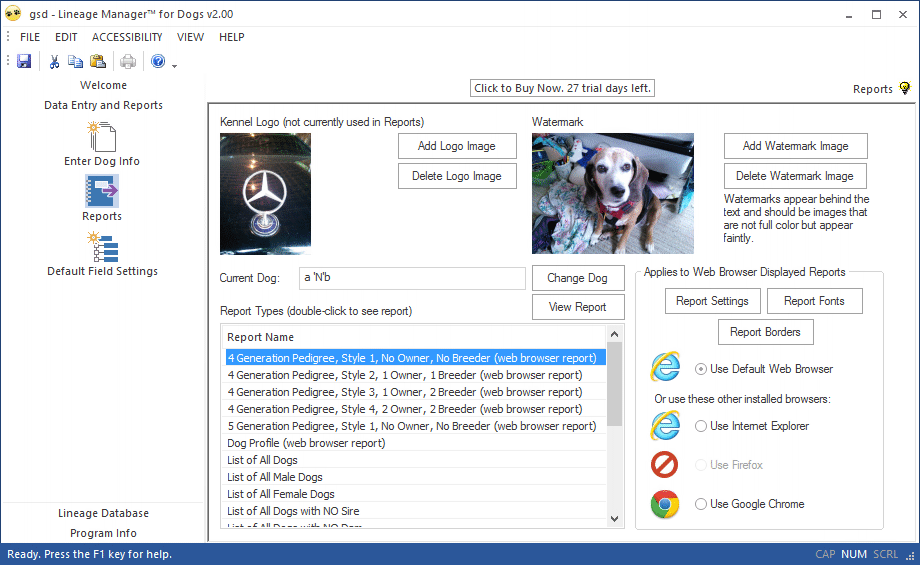Click the Cut scissors icon
Viewport: 920px width, 565px height.
pos(54,61)
